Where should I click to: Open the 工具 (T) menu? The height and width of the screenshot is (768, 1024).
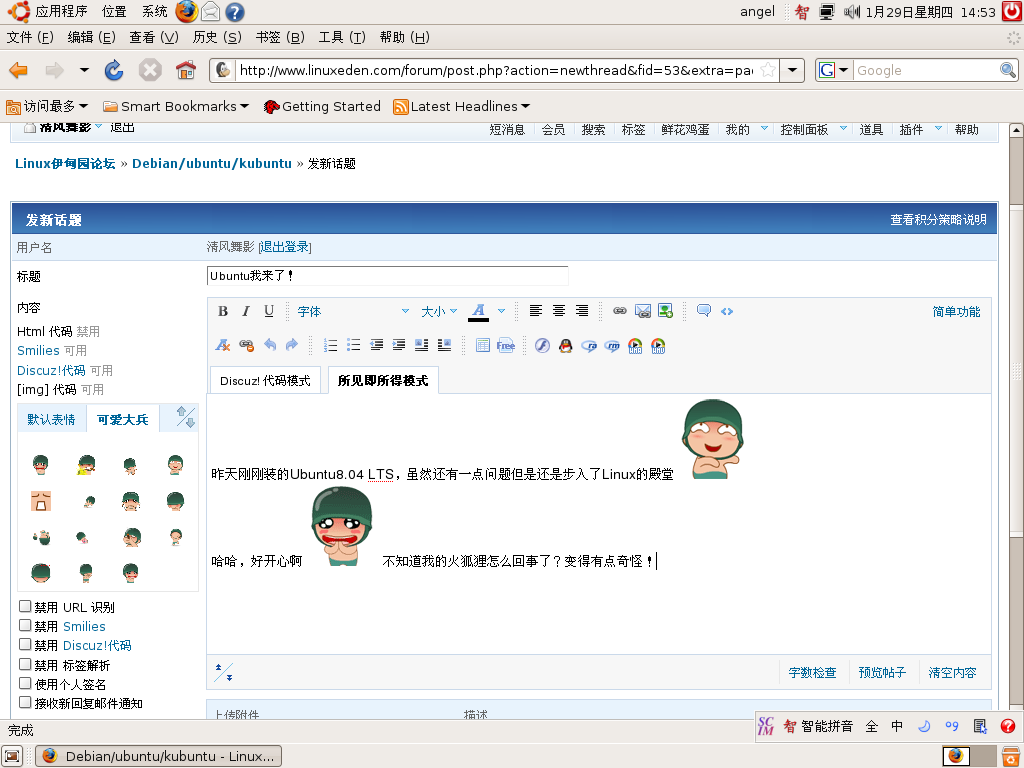[x=342, y=37]
